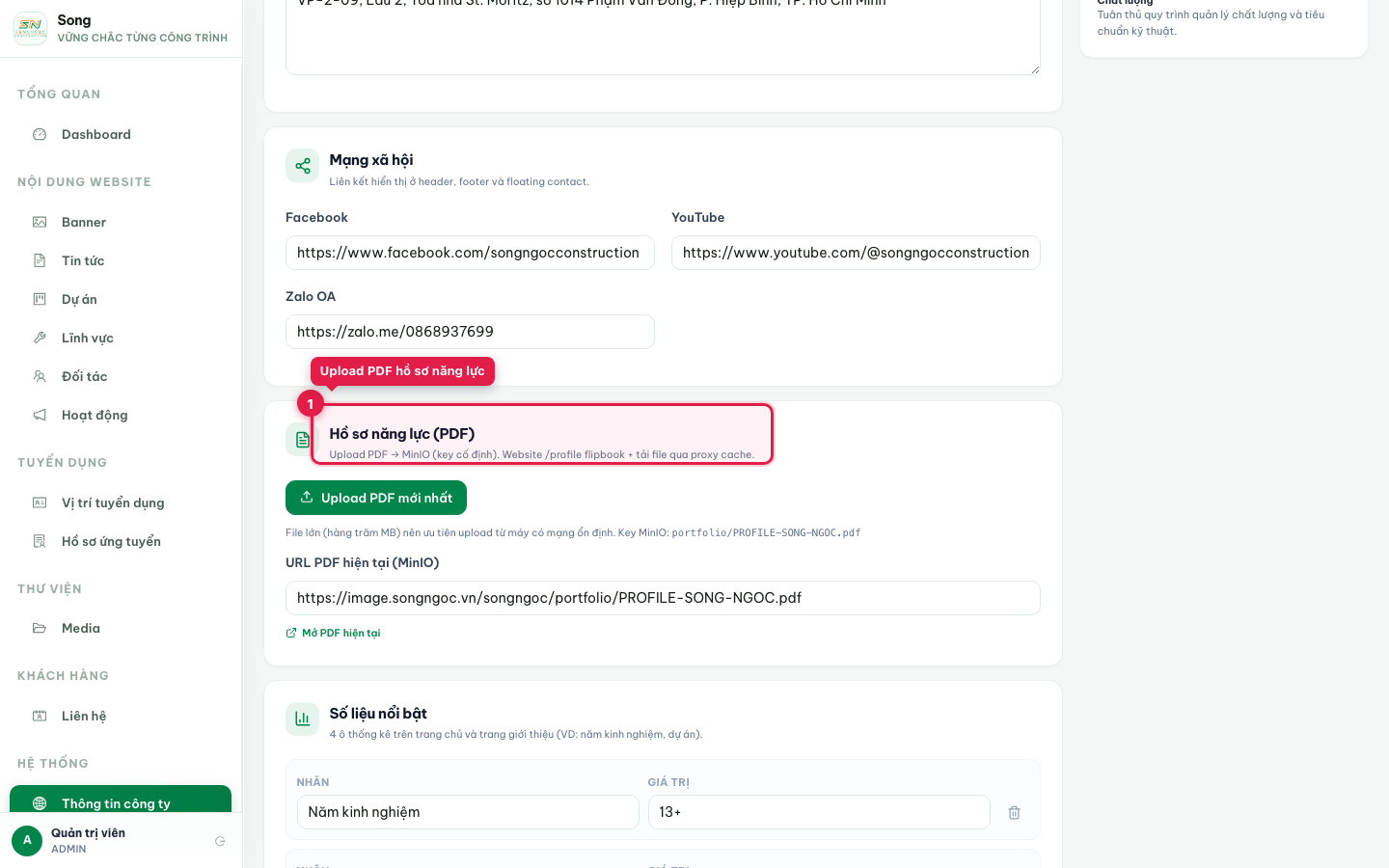Click the portfolio/PROFILE-SONG-NGOC.pdf key text
Image resolution: width=1389 pixels, height=868 pixels.
point(766,532)
